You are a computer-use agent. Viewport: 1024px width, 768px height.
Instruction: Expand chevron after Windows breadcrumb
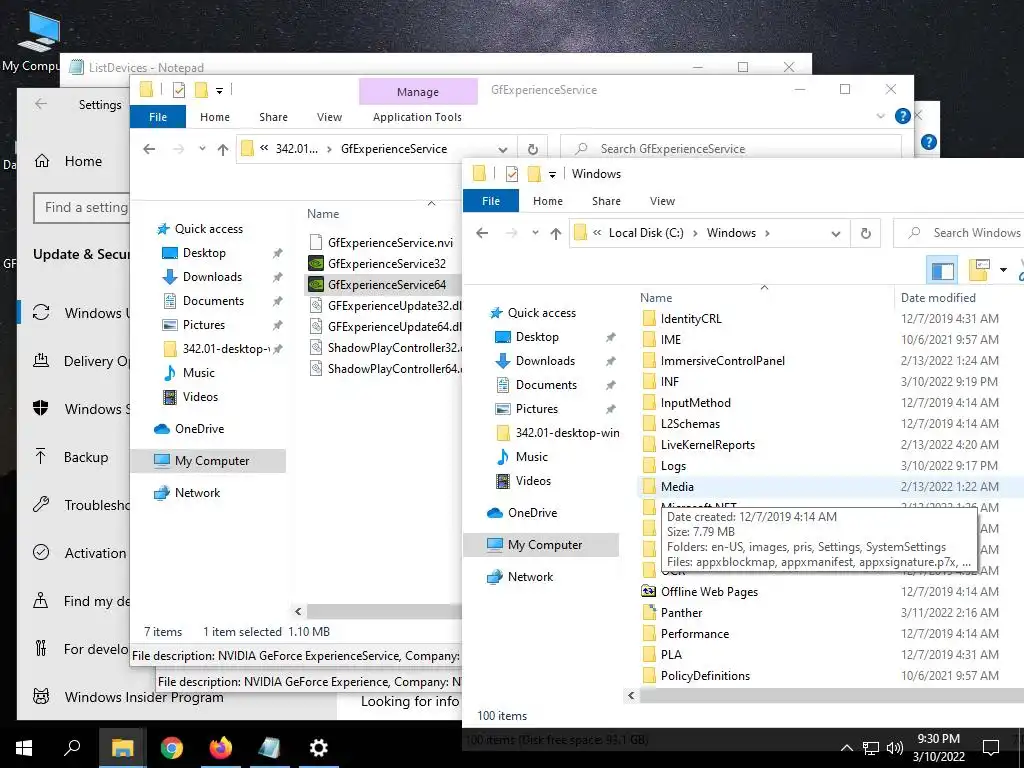tap(767, 233)
